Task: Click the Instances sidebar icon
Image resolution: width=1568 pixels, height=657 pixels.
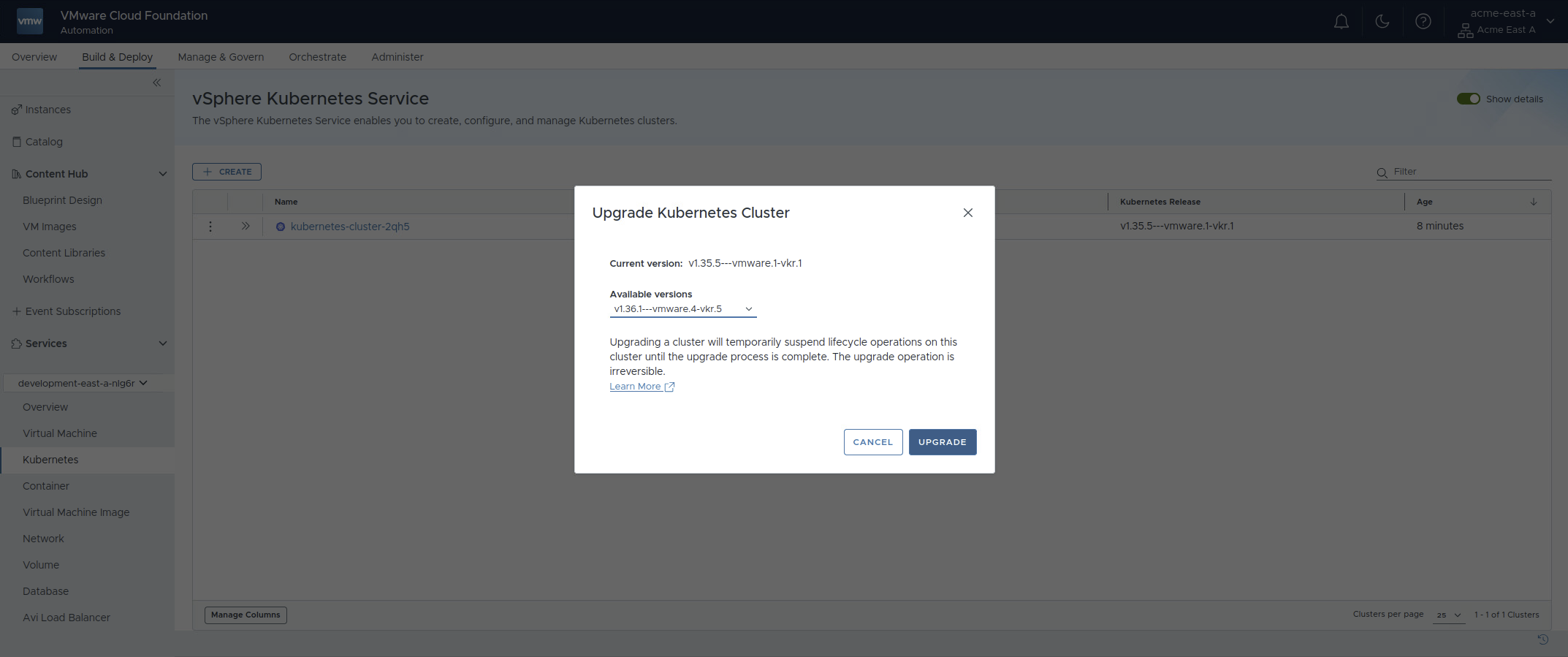Action: click(16, 110)
